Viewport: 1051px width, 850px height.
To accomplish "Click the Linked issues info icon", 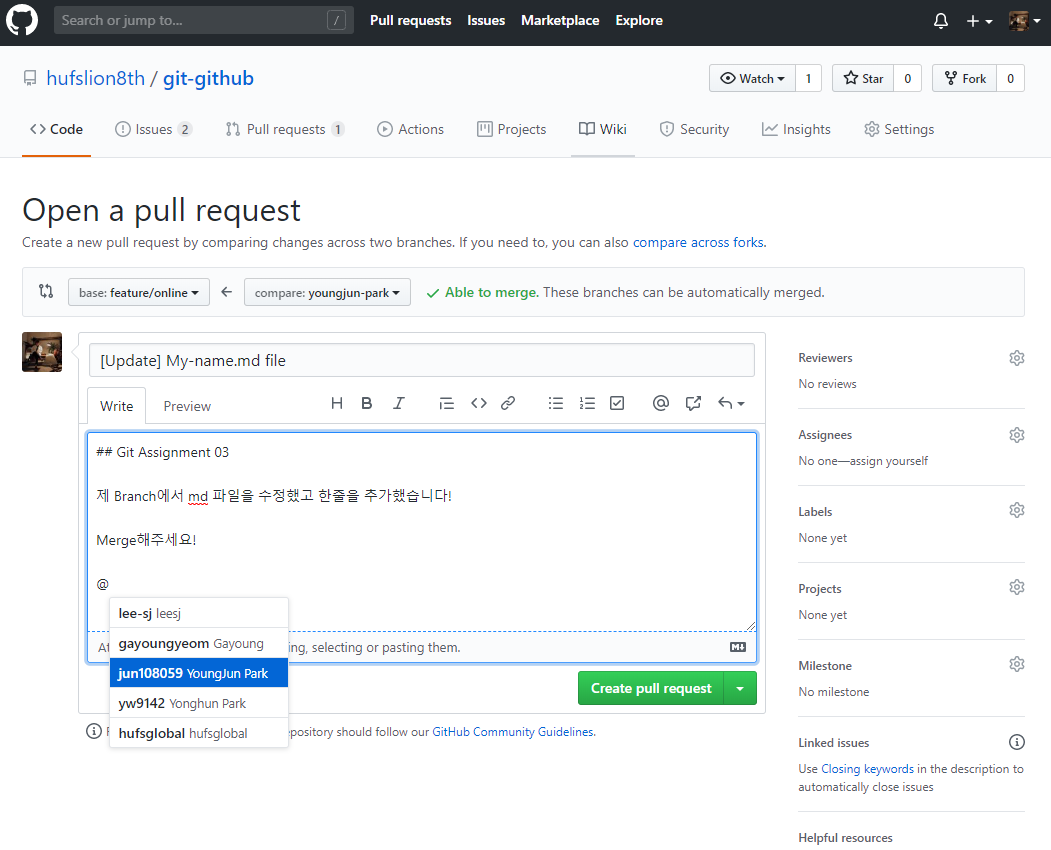I will (x=1016, y=742).
